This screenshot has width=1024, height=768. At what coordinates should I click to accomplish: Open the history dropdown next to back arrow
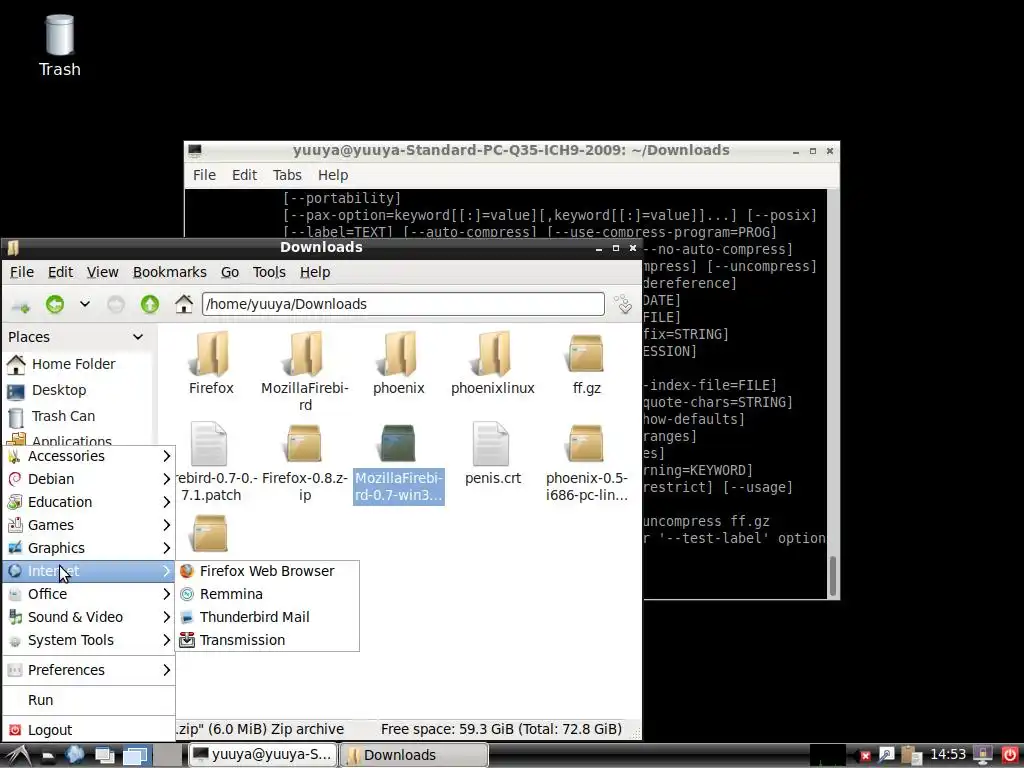[x=85, y=304]
